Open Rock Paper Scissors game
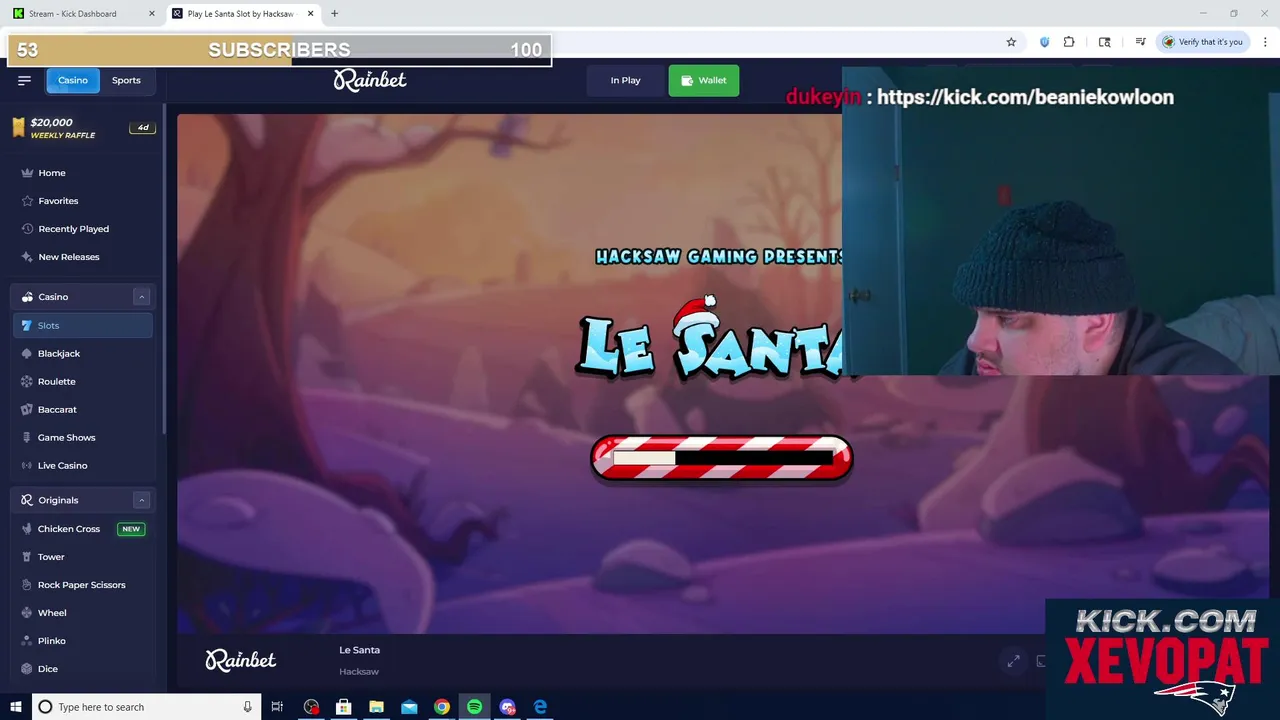 point(82,585)
